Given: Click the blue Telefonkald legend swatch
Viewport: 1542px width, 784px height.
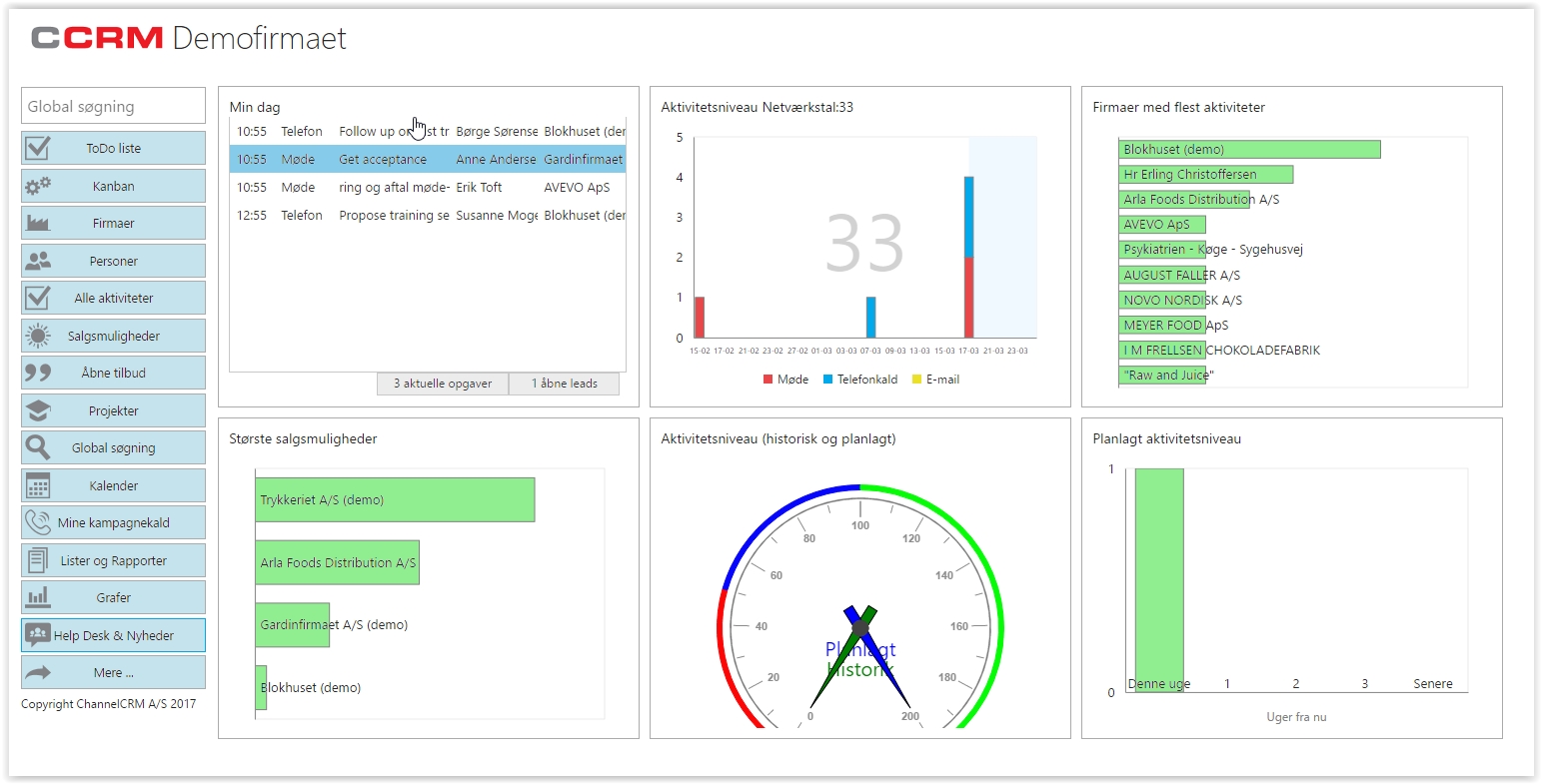Looking at the screenshot, I should (x=827, y=380).
